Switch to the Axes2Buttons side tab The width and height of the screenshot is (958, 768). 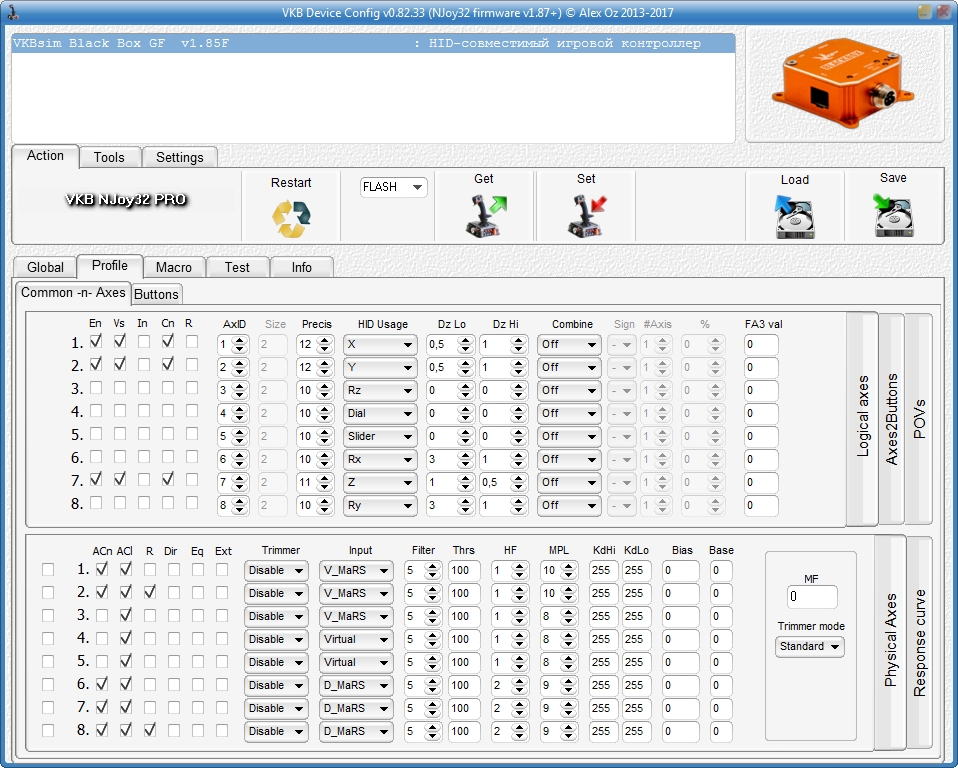pyautogui.click(x=892, y=419)
